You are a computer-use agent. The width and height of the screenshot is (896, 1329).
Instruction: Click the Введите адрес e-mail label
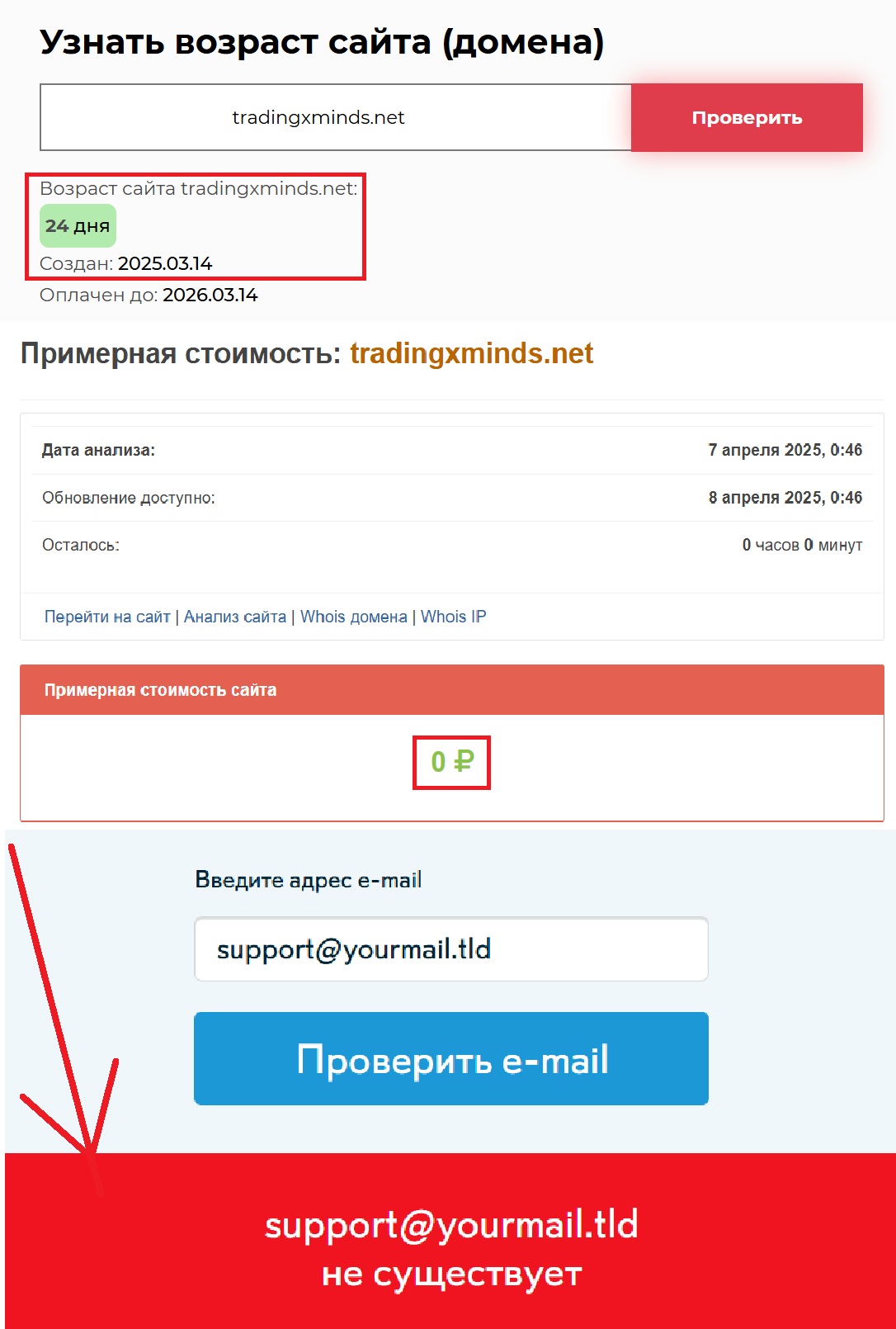(x=309, y=880)
